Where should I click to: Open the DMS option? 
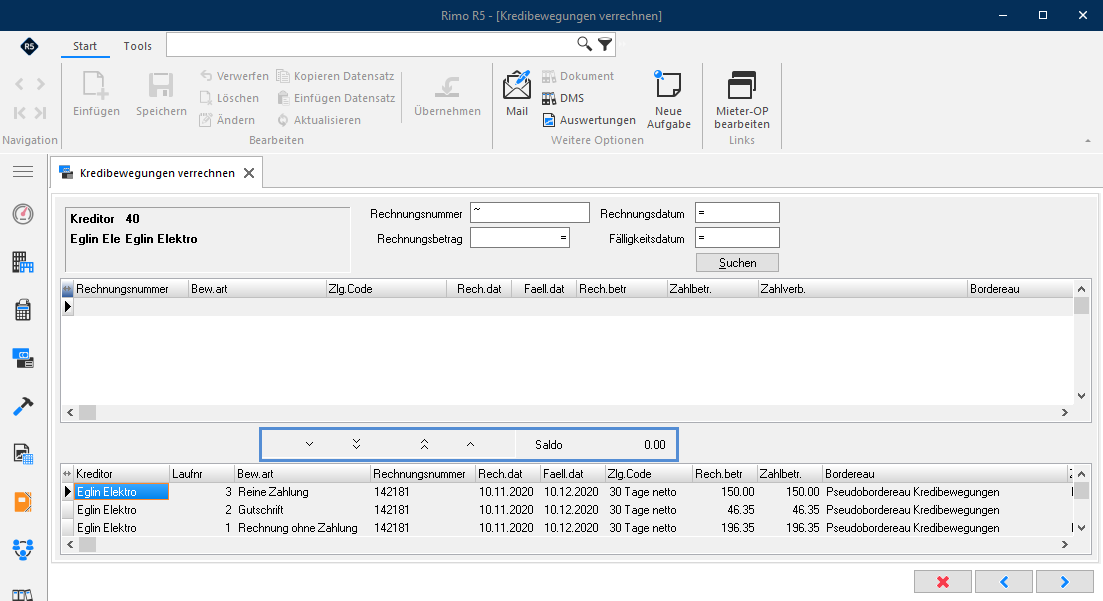point(563,98)
